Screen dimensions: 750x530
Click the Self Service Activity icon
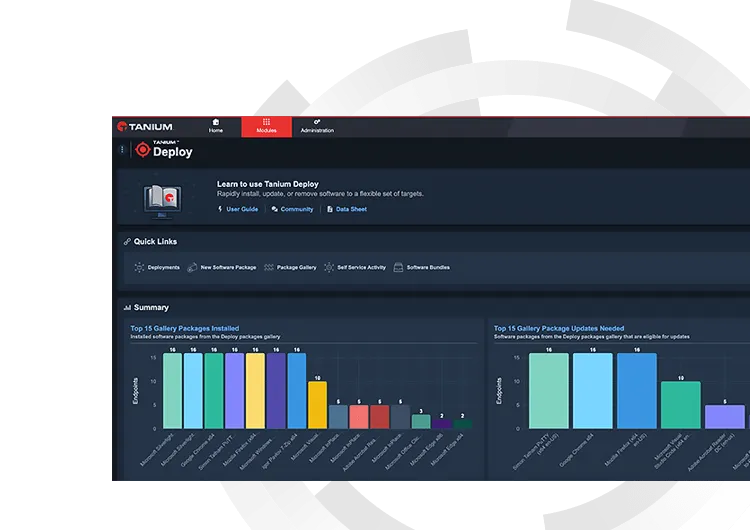click(x=329, y=267)
